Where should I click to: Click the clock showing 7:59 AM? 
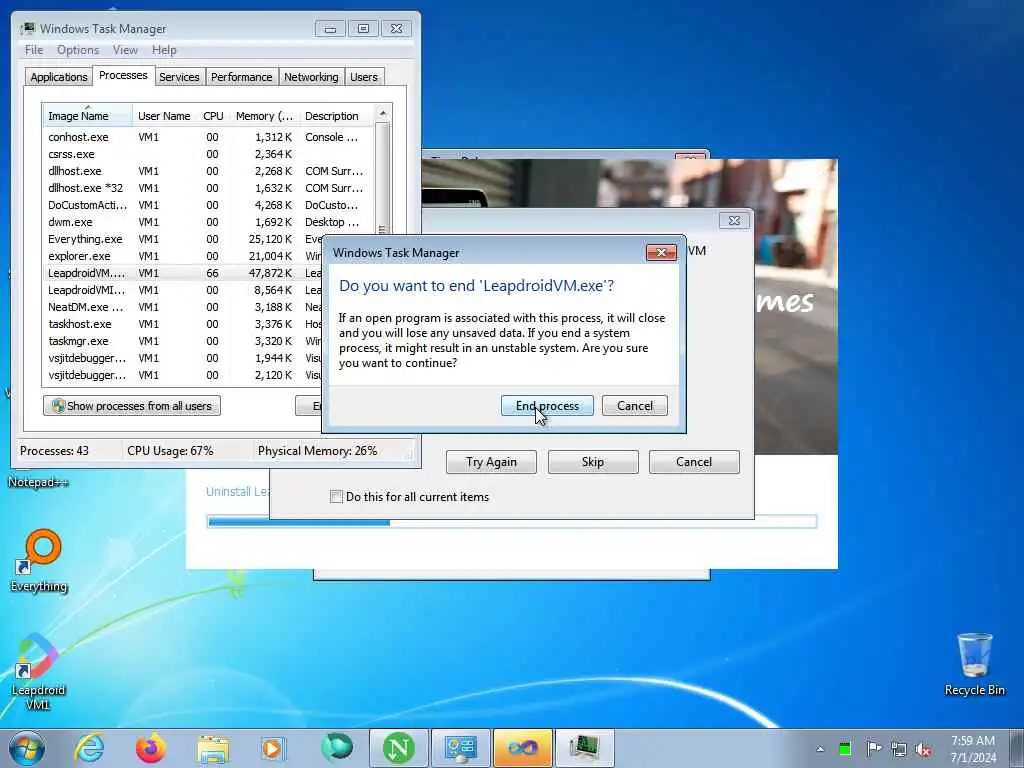[973, 749]
